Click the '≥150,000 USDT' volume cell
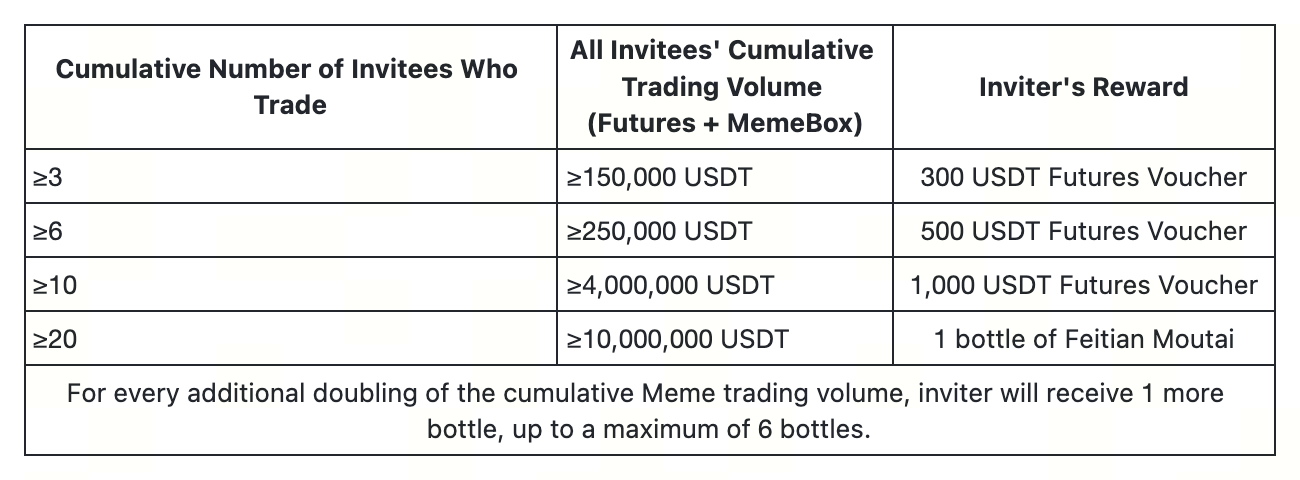The height and width of the screenshot is (480, 1300). click(x=659, y=178)
